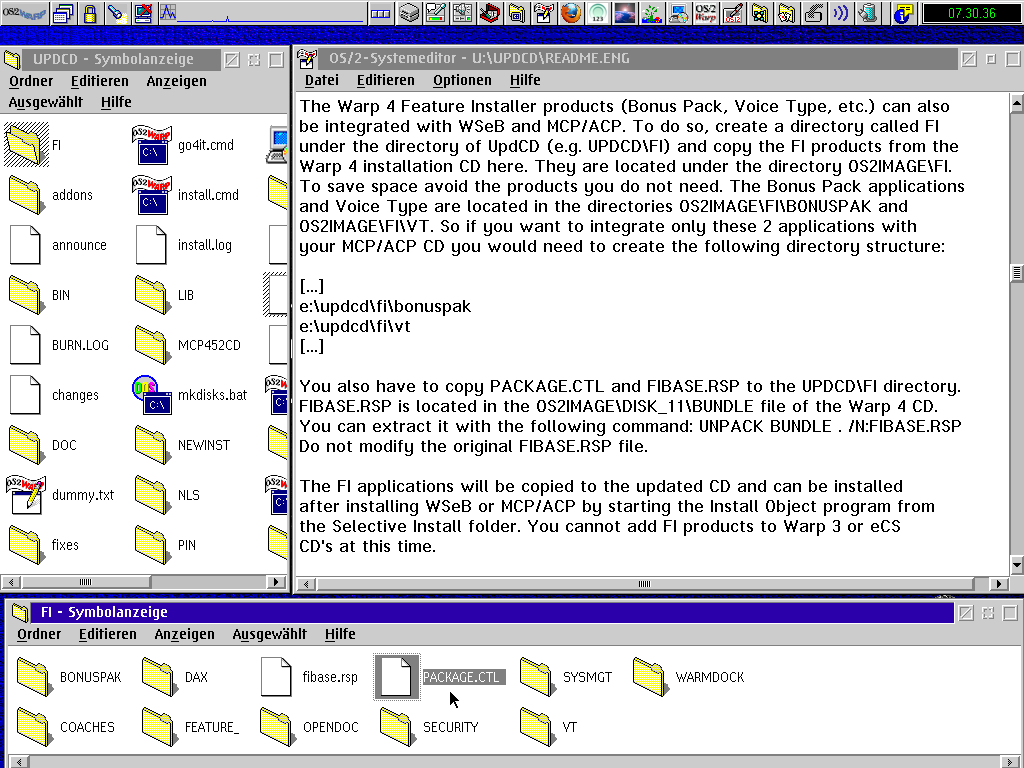Open the CPU activity monitor graph icon

[168, 13]
